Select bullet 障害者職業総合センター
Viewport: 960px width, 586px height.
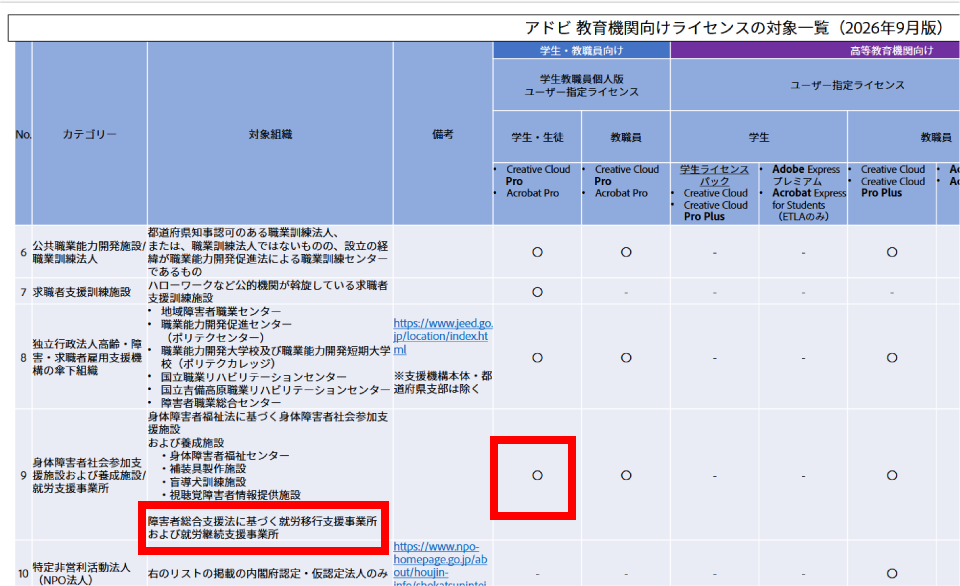tap(220, 403)
